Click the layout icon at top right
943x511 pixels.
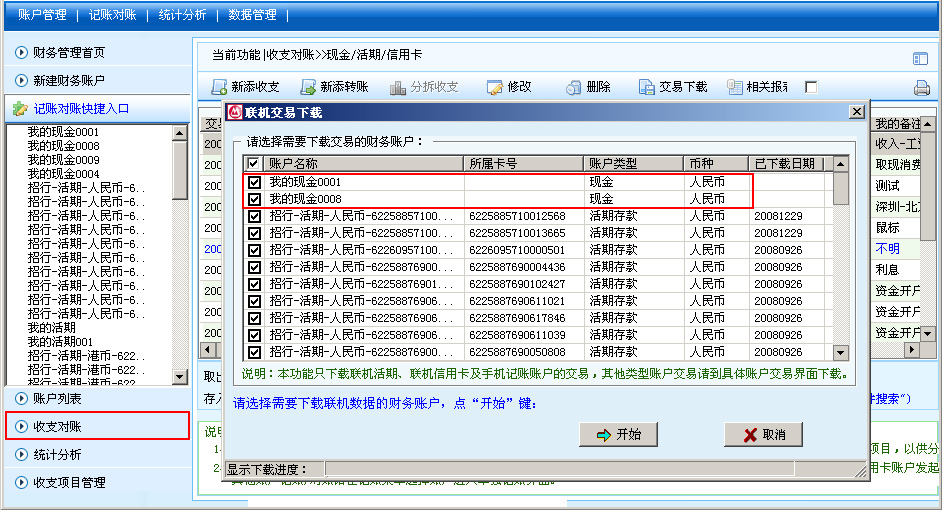[920, 59]
